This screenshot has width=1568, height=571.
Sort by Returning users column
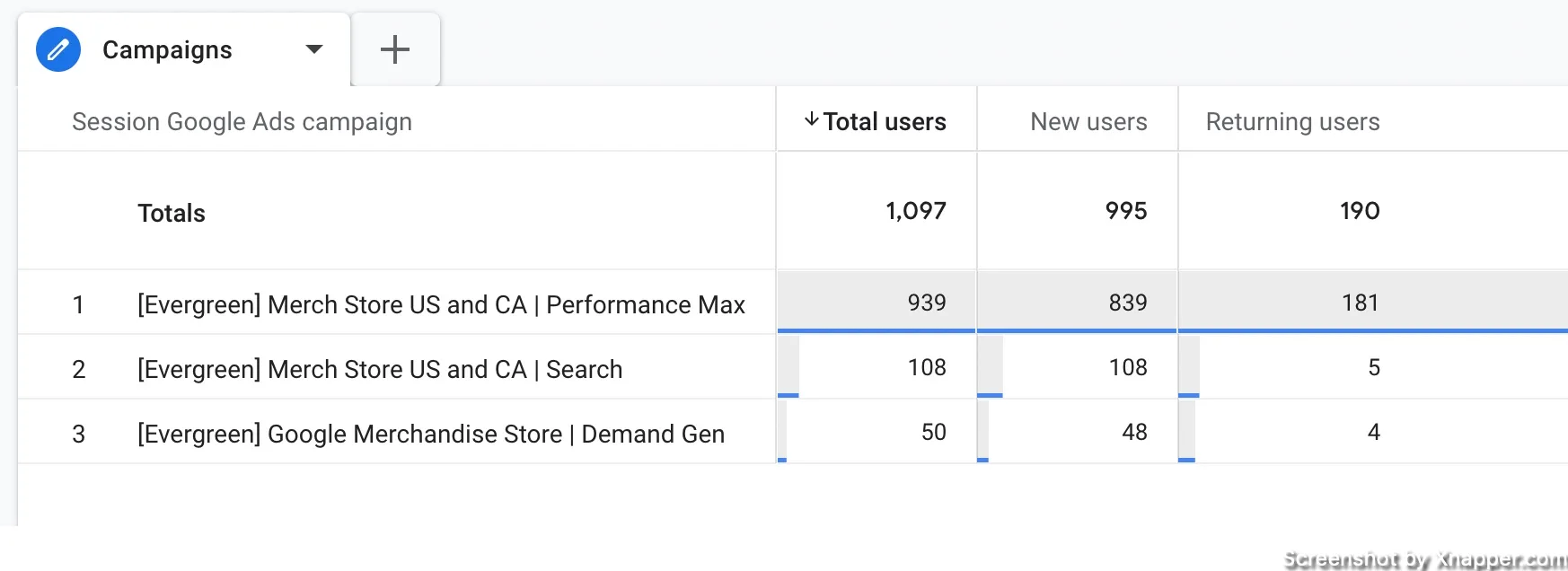[x=1292, y=121]
